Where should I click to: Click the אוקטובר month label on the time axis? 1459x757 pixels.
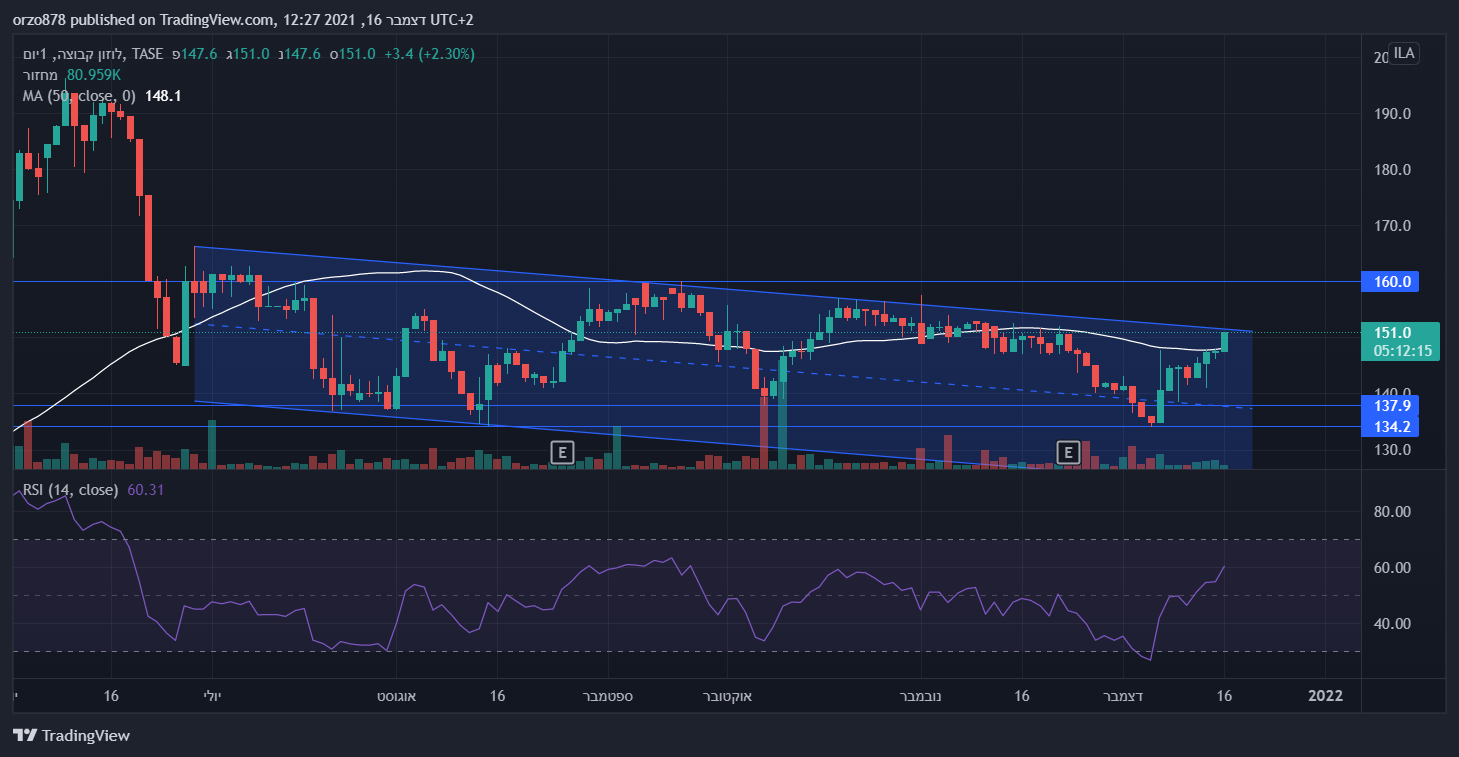coord(727,695)
